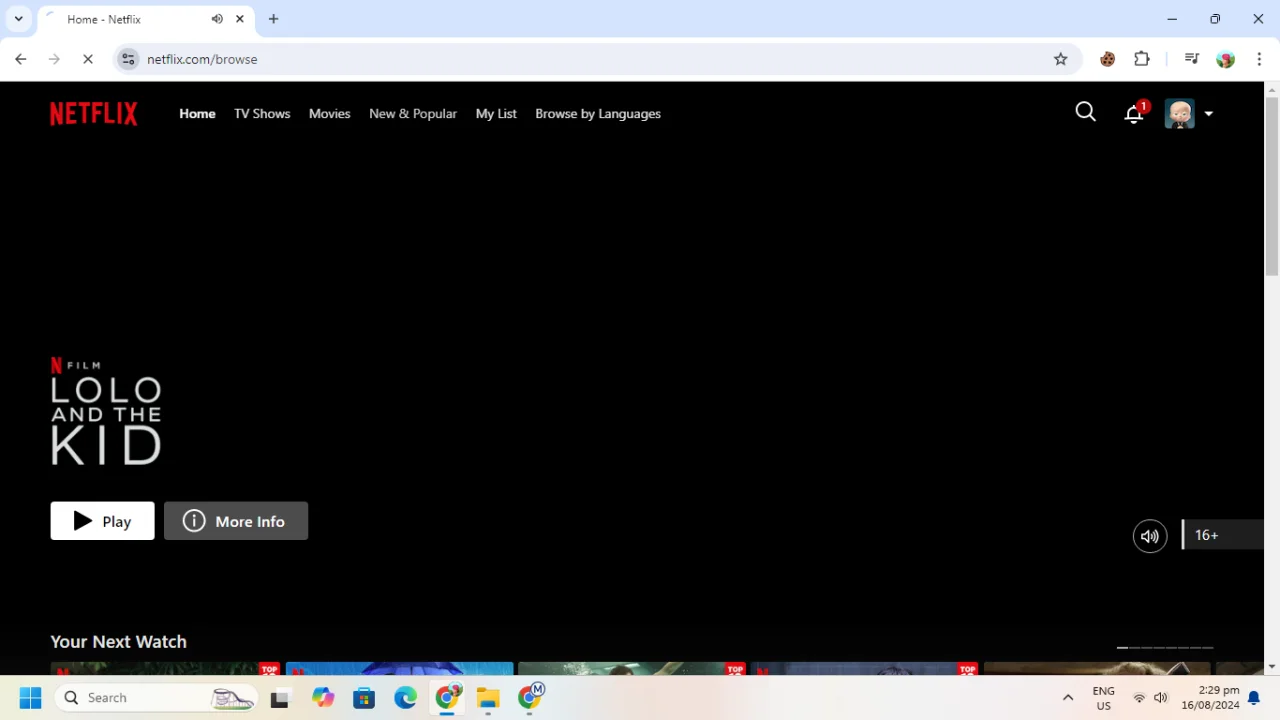Open the Windows Start menu
The image size is (1280, 720).
(30, 697)
